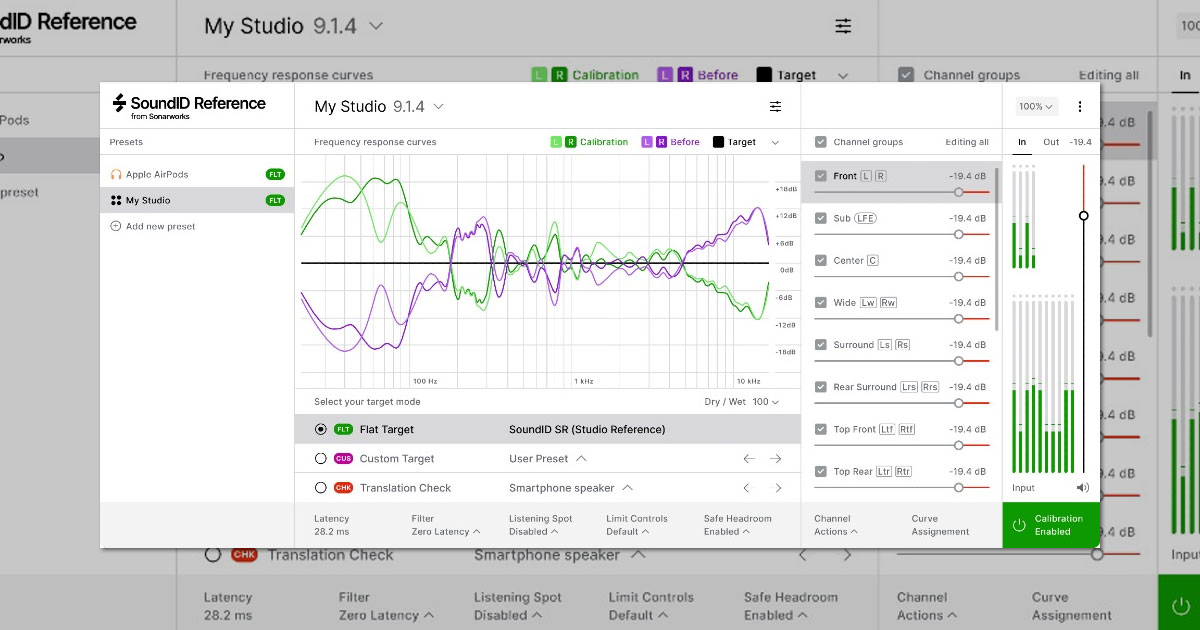Click the Curve Assignement button
The height and width of the screenshot is (630, 1200).
pyautogui.click(x=940, y=525)
